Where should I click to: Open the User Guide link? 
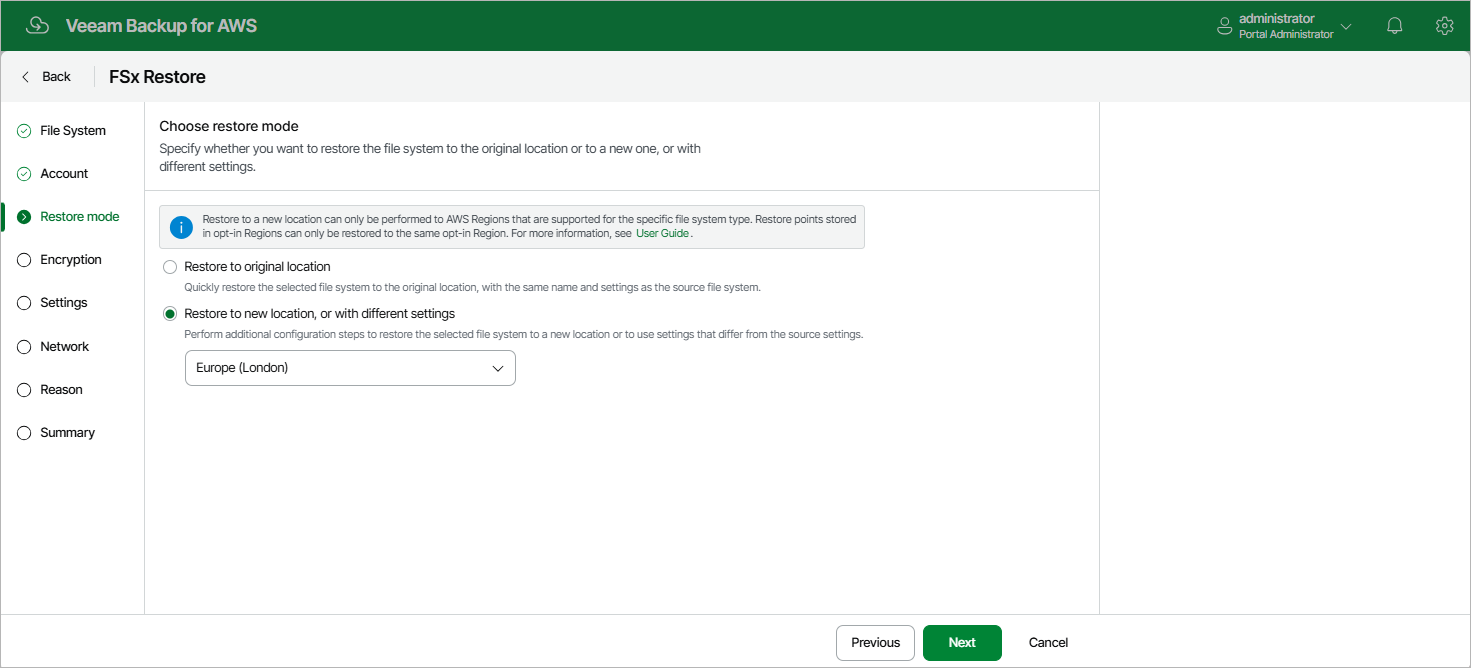coord(662,233)
